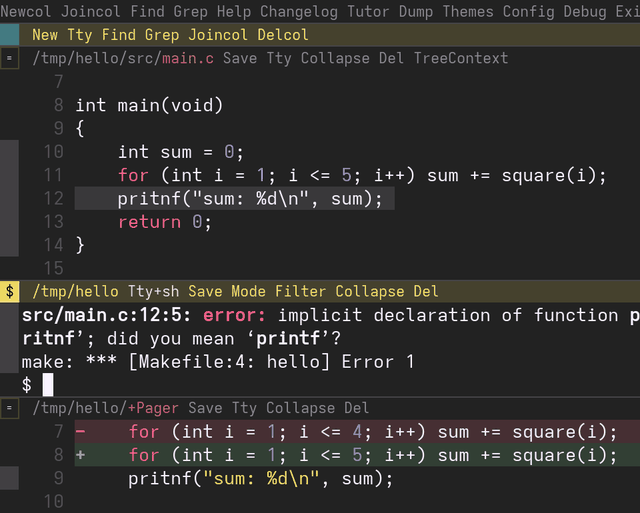Viewport: 640px width, 513px height.
Task: Collapse the +Pager window
Action: pyautogui.click(x=300, y=408)
